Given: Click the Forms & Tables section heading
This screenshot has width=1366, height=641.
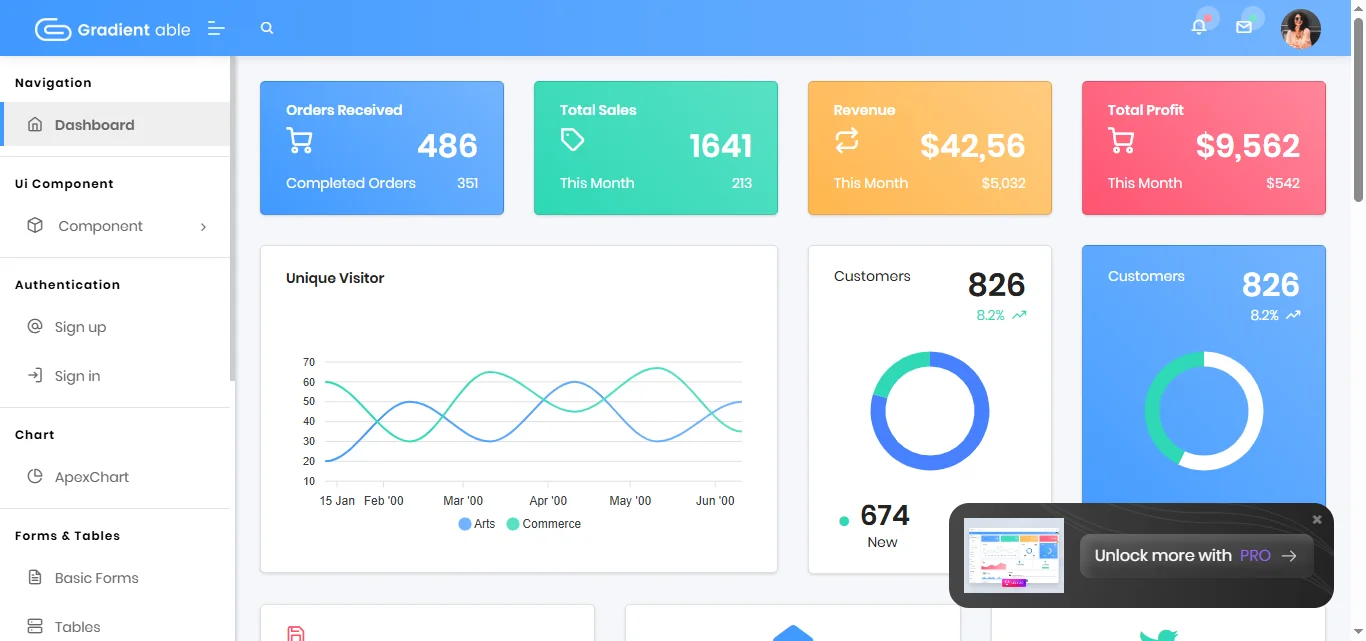Looking at the screenshot, I should 67,536.
